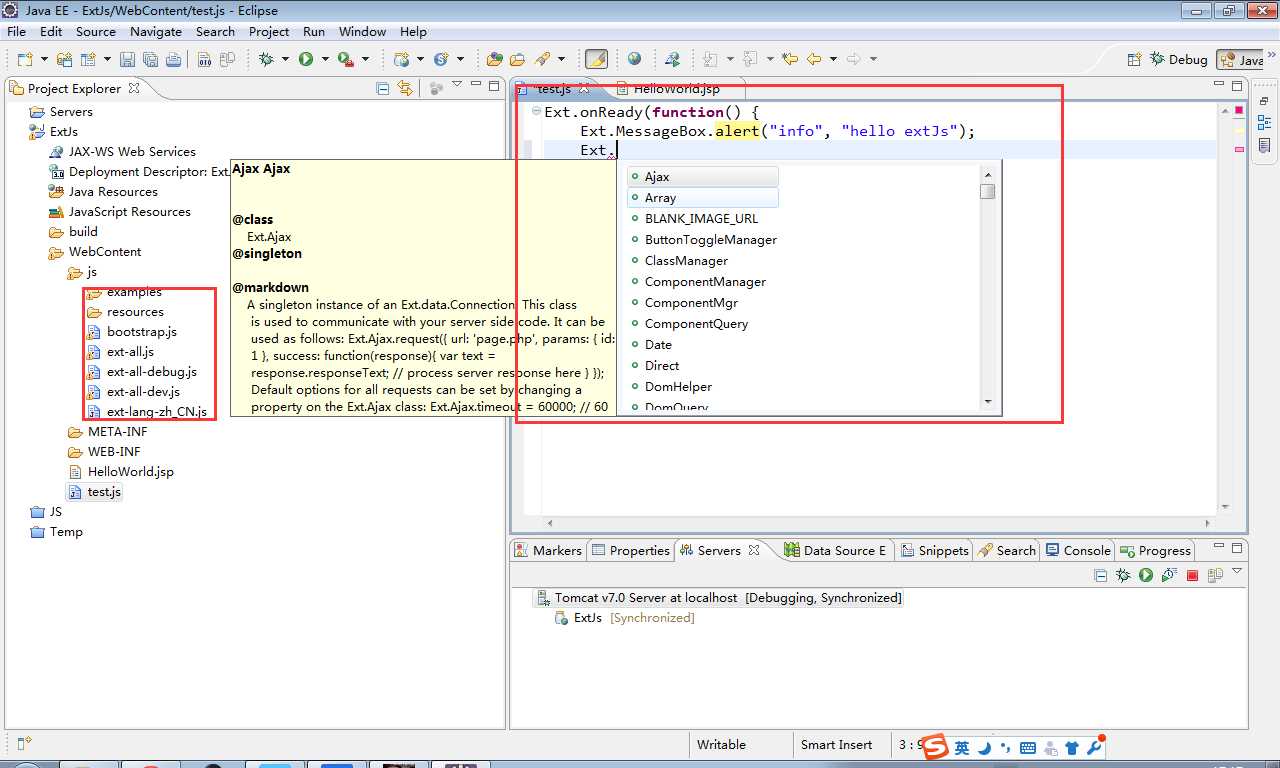The height and width of the screenshot is (768, 1280).
Task: Start the server green play icon
Action: tap(1146, 575)
